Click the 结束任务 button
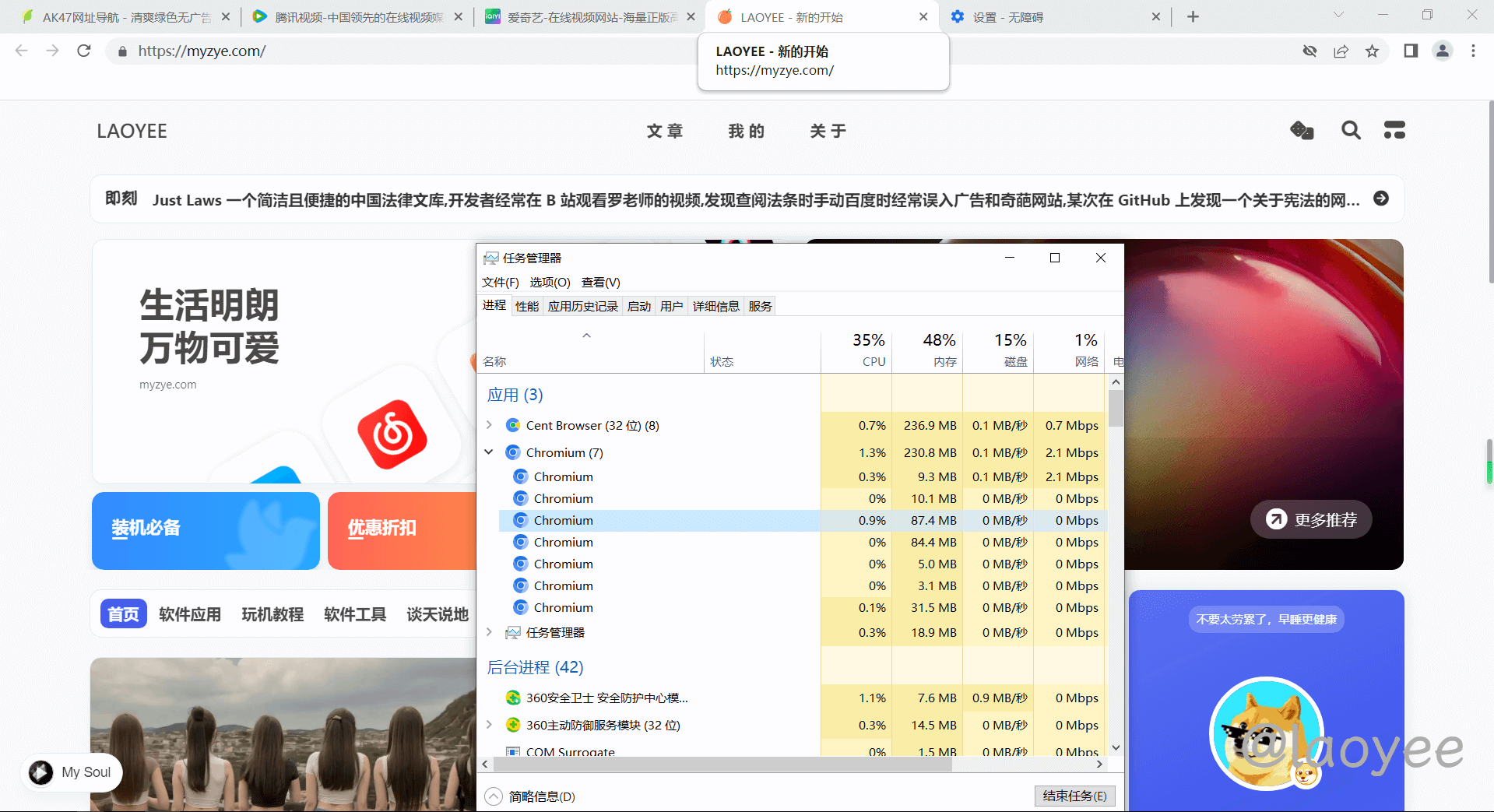 coord(1074,796)
